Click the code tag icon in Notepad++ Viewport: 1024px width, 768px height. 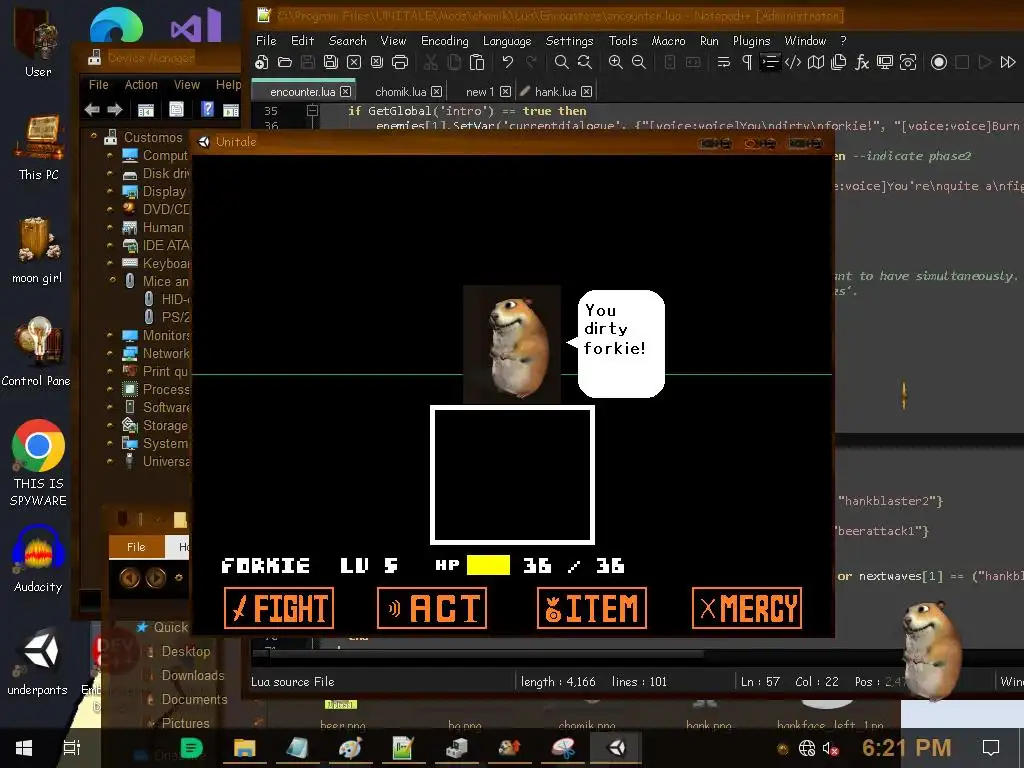point(793,62)
